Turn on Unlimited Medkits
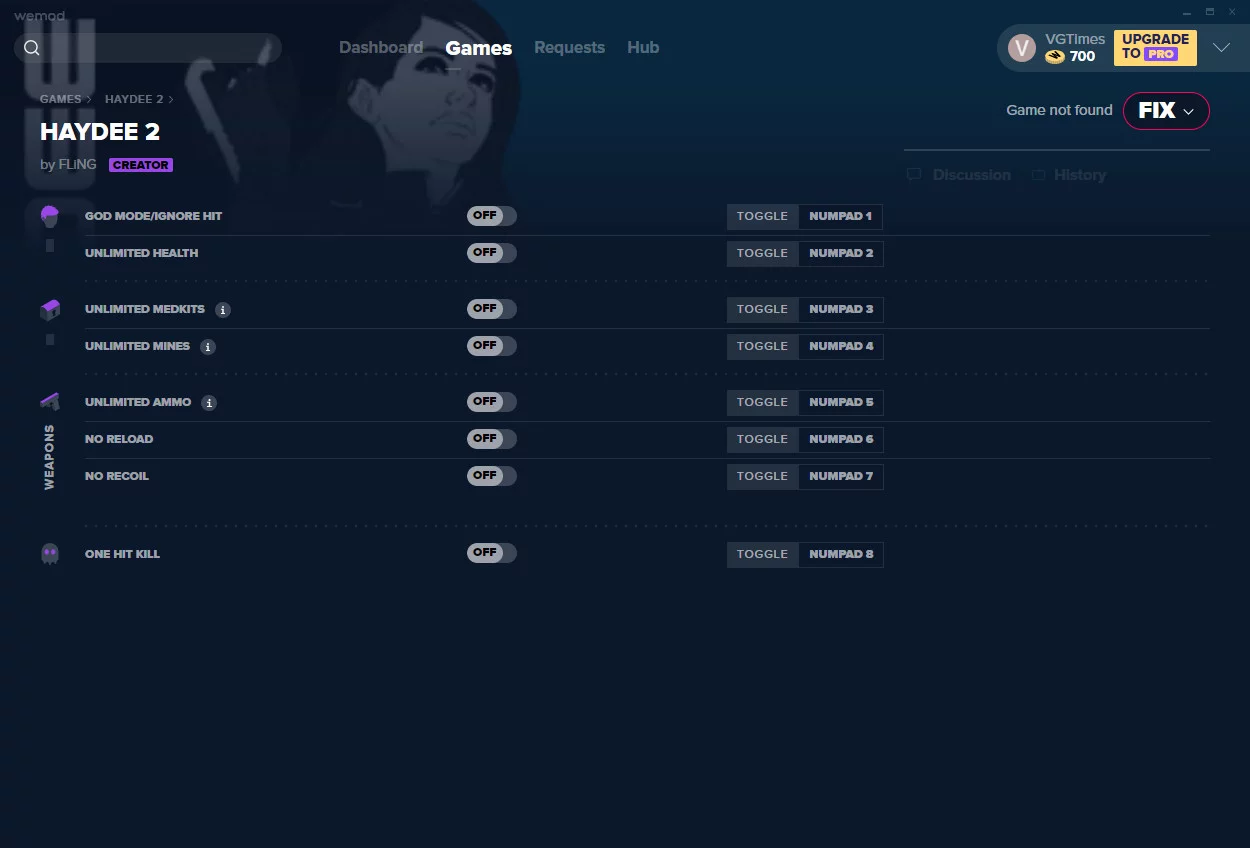1250x848 pixels. 492,309
